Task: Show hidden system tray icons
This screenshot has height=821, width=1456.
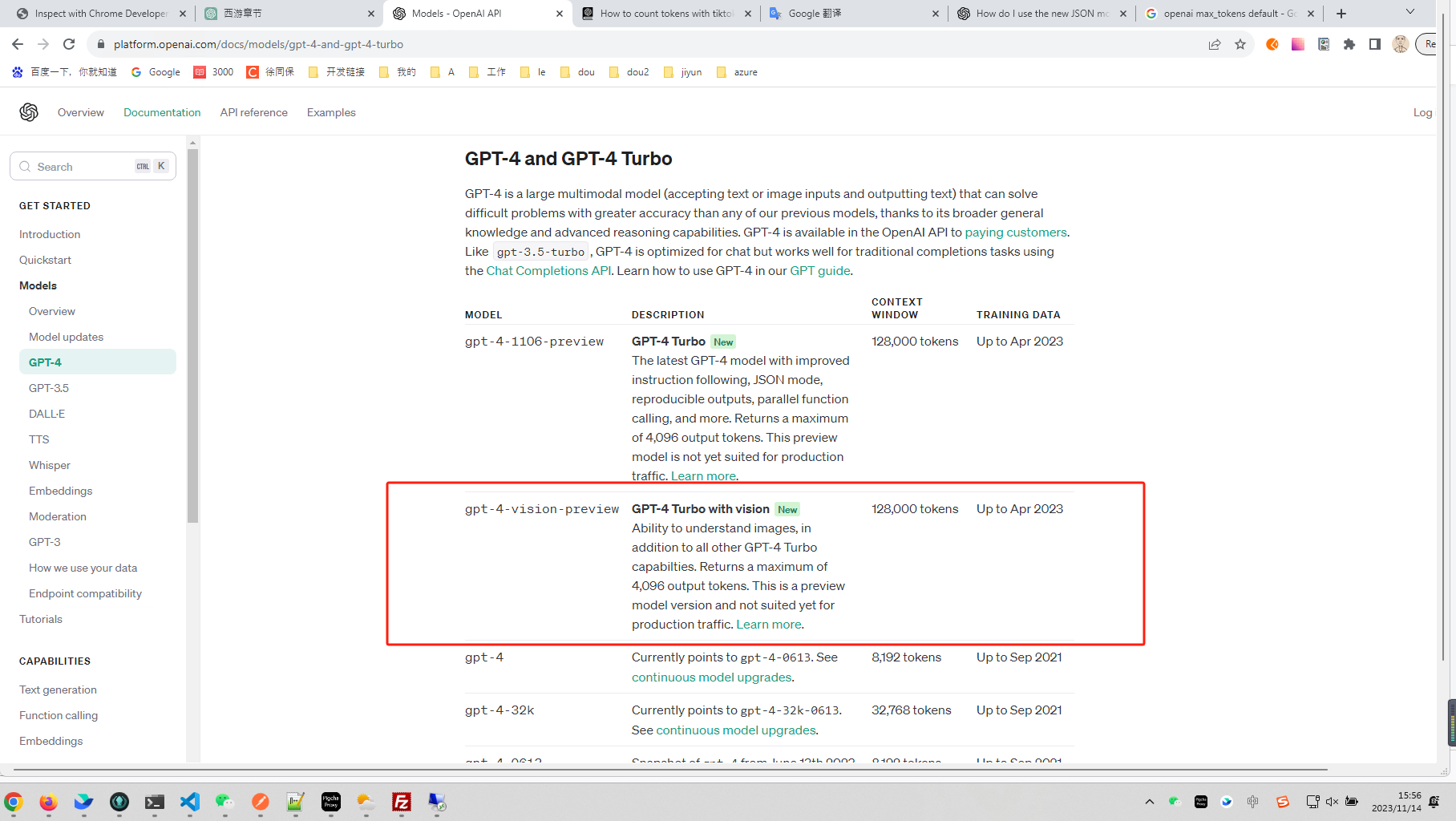Action: (1150, 802)
